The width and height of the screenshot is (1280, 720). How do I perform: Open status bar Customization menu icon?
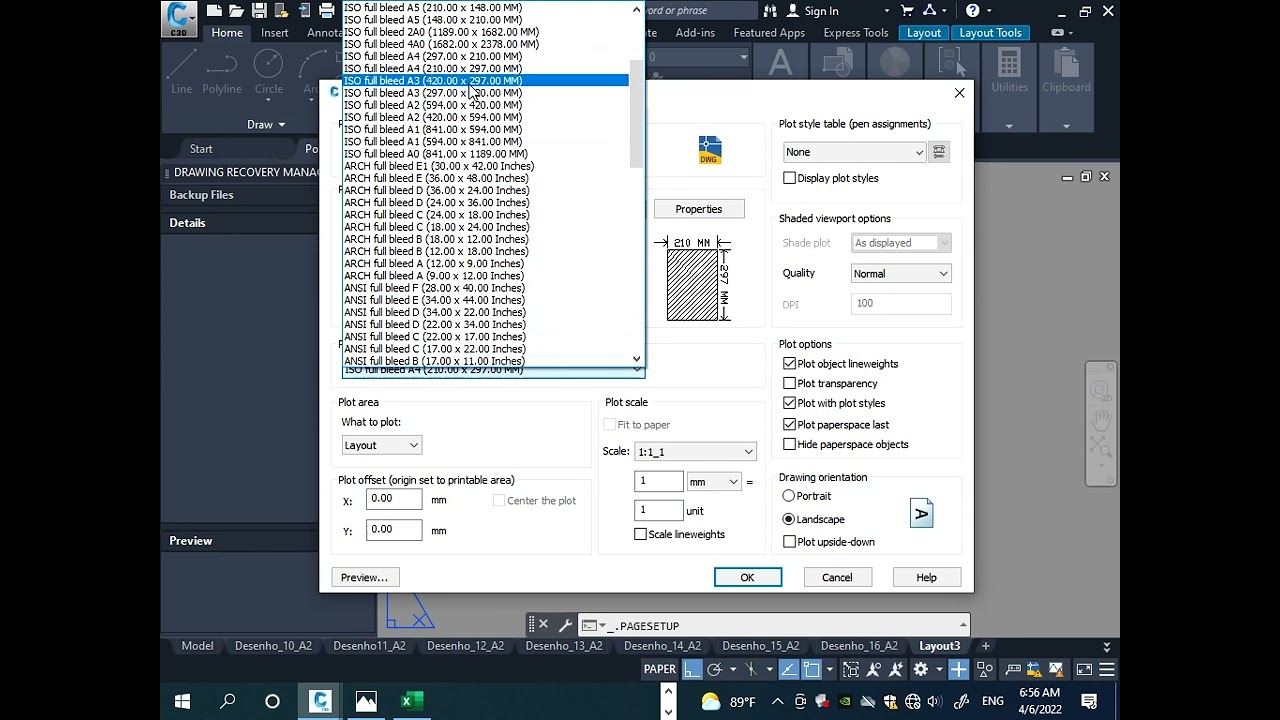tap(1107, 670)
